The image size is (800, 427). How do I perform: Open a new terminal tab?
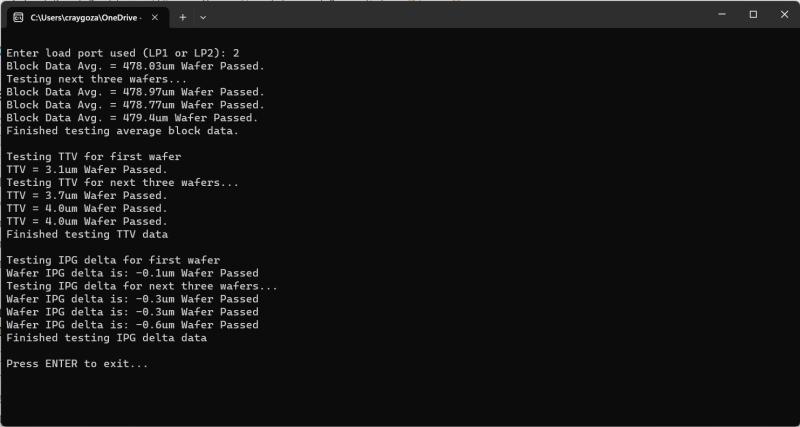(x=183, y=17)
